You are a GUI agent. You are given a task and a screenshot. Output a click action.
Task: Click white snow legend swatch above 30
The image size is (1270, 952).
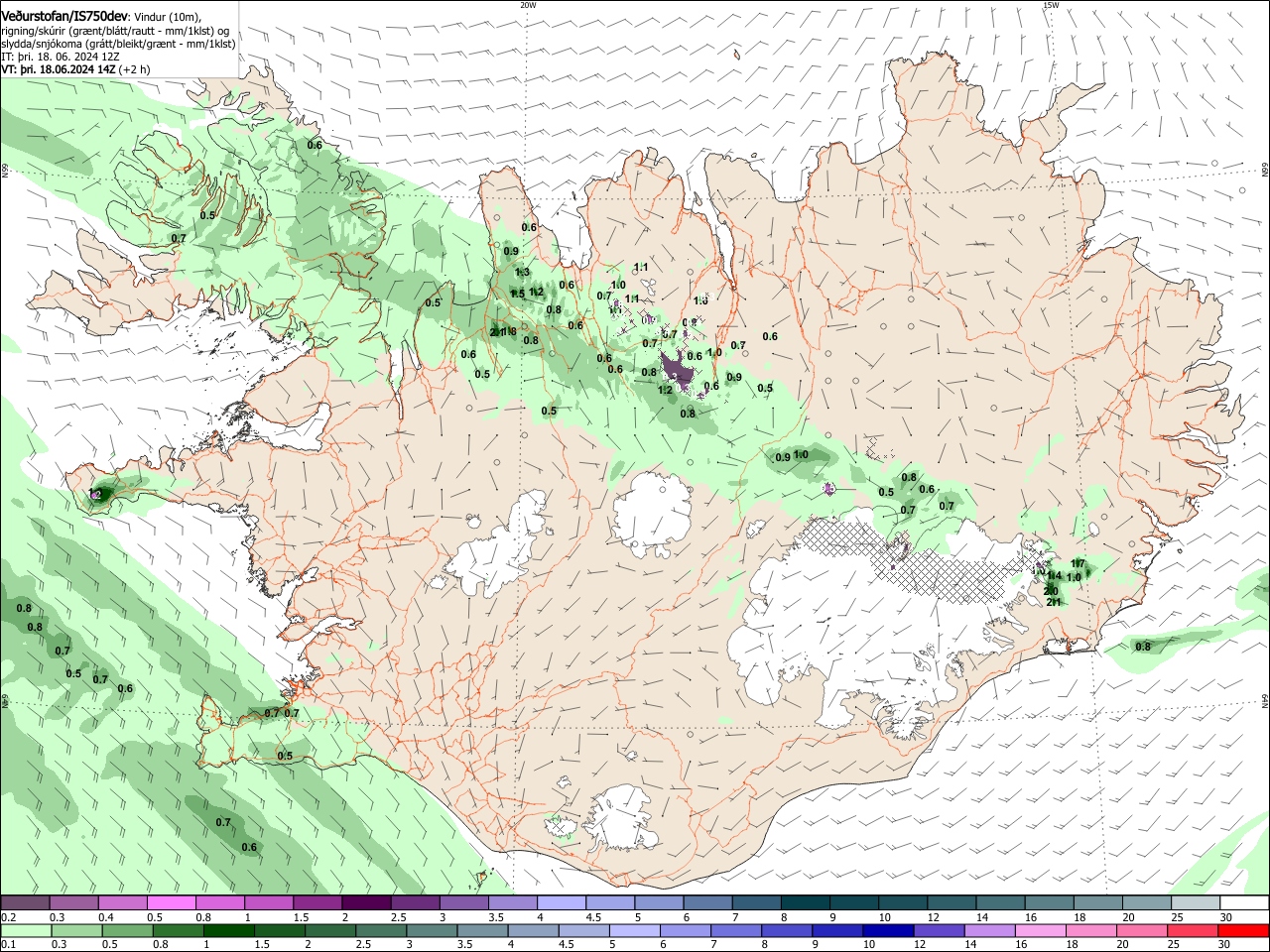pos(1244,902)
